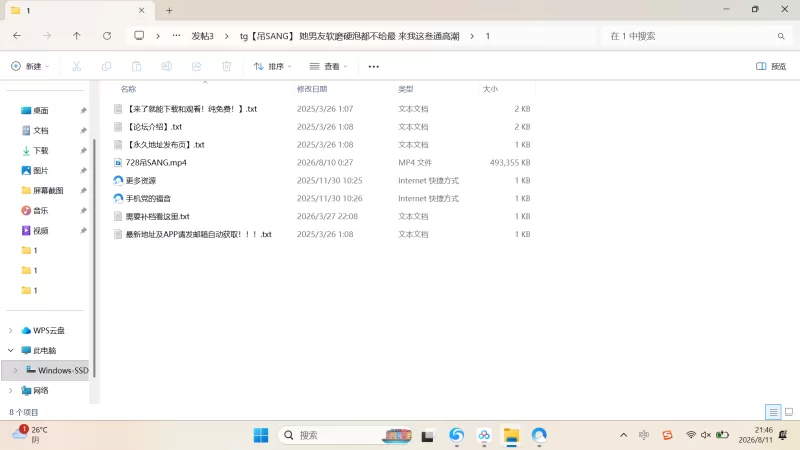Click the pin icon beside 音乐
Image resolution: width=800 pixels, height=450 pixels.
(83, 211)
